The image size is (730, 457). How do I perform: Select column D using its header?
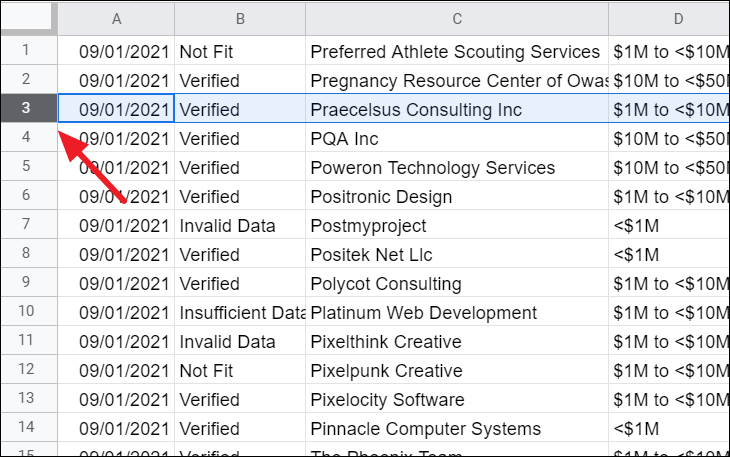(x=668, y=18)
